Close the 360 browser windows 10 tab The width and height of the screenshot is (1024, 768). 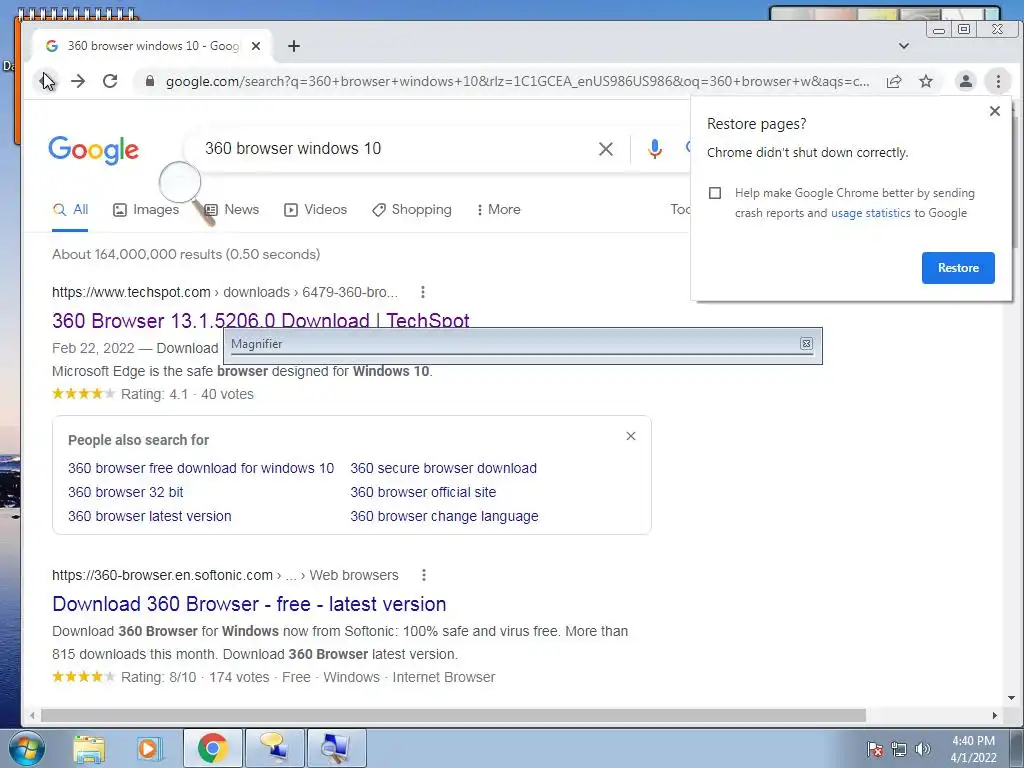point(256,46)
